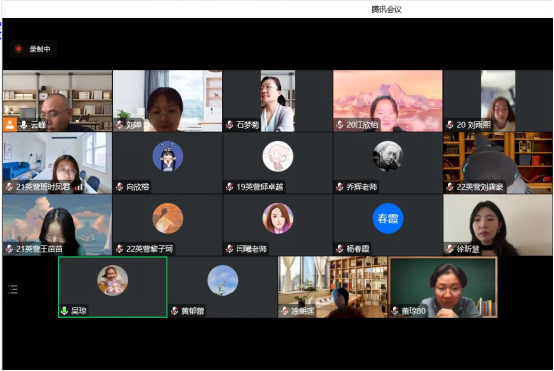Click the 闫曦老师 name label
The width and height of the screenshot is (554, 371).
252,249
